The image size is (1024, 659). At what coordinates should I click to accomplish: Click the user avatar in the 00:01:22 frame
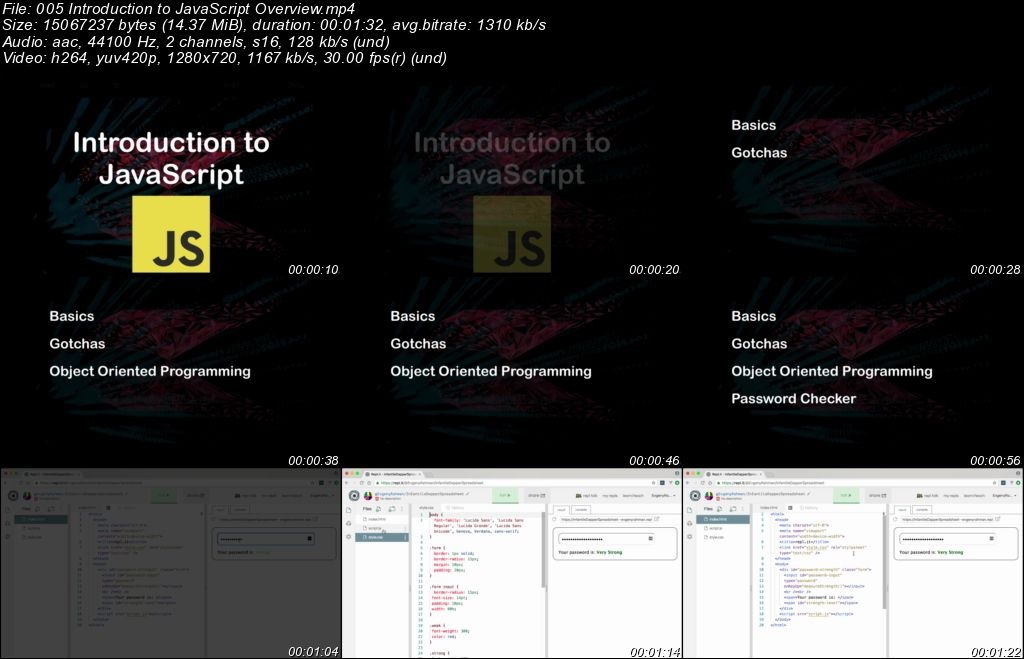click(709, 496)
